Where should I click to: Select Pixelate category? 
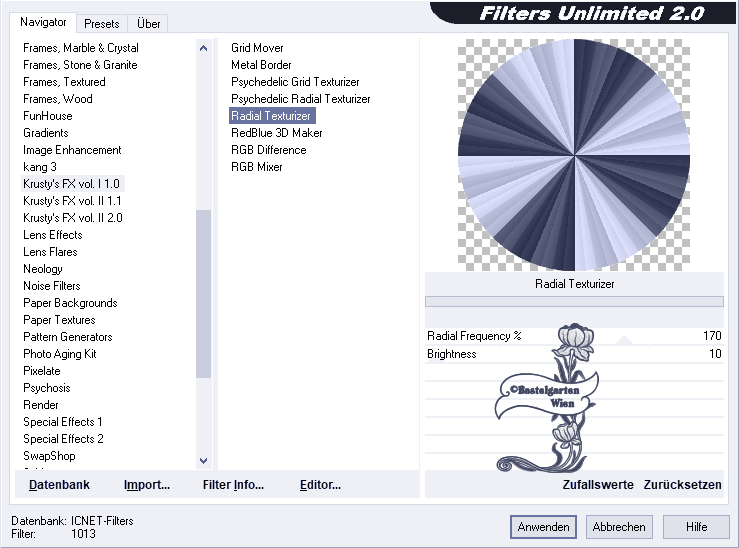41,370
